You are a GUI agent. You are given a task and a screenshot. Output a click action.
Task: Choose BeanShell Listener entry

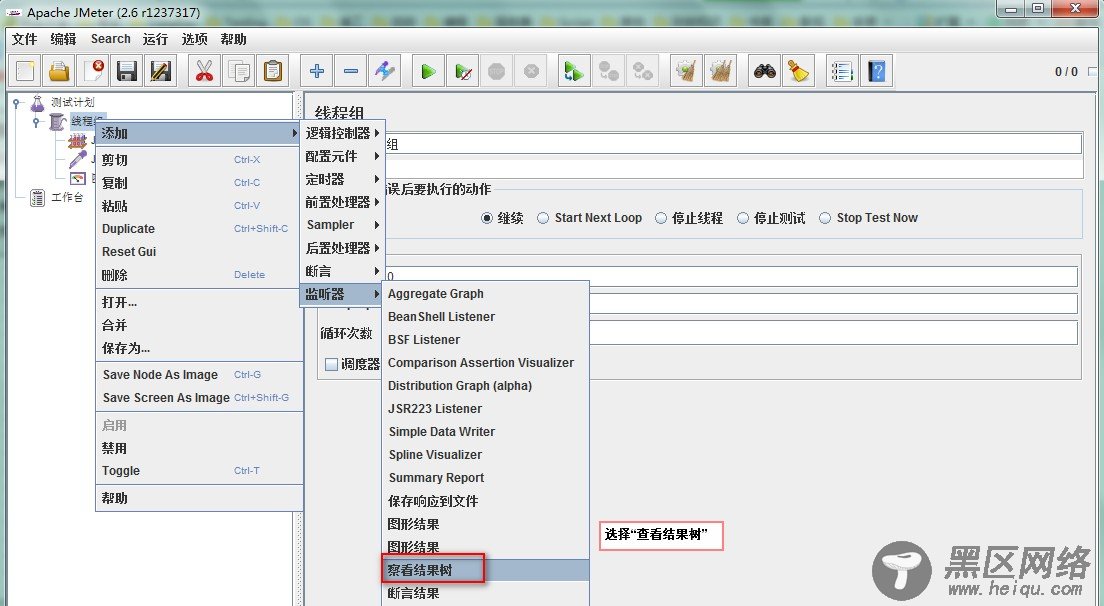[486, 317]
